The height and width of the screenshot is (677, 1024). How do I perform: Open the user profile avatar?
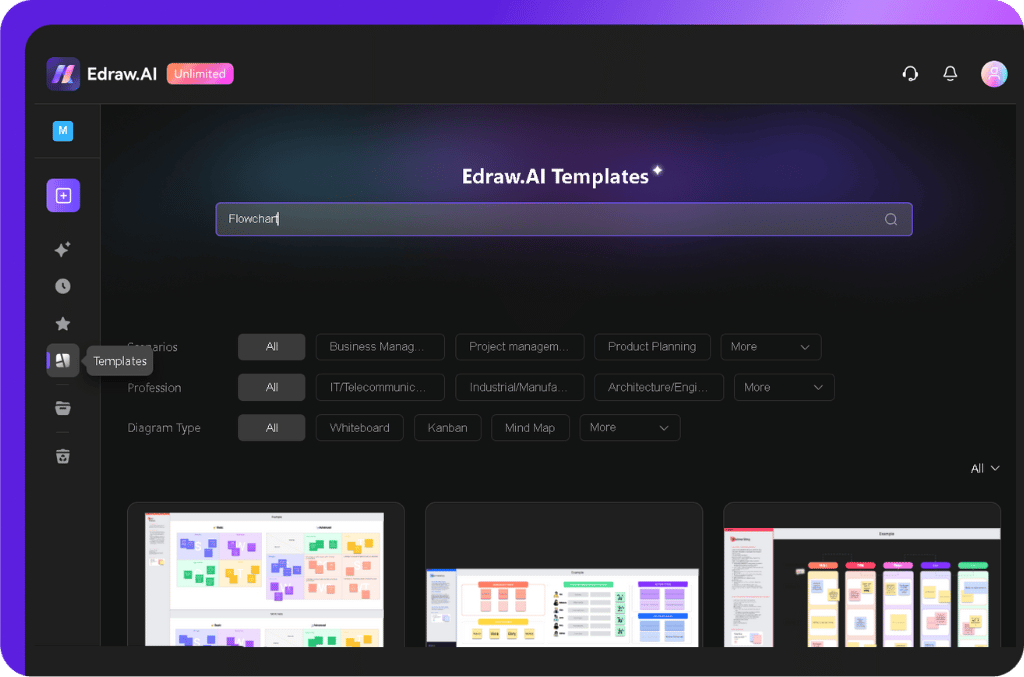(993, 74)
